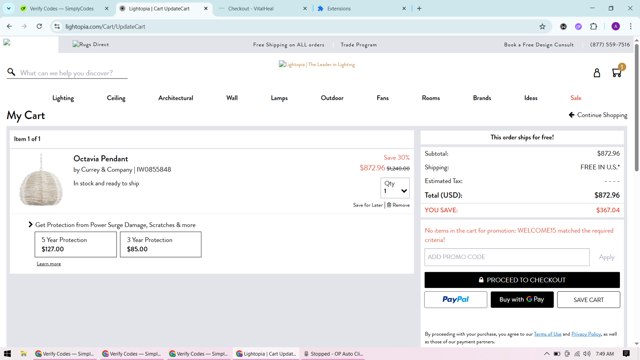Click the Octavia Pendant product title
Image resolution: width=640 pixels, height=360 pixels.
coord(100,159)
